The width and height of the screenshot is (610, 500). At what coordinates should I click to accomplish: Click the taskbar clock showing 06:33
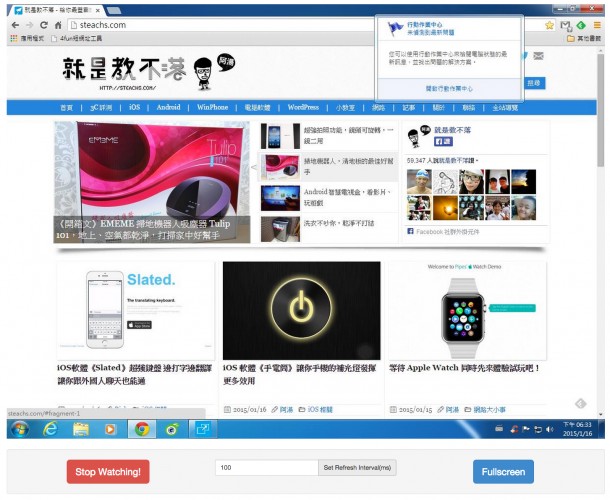pyautogui.click(x=577, y=429)
